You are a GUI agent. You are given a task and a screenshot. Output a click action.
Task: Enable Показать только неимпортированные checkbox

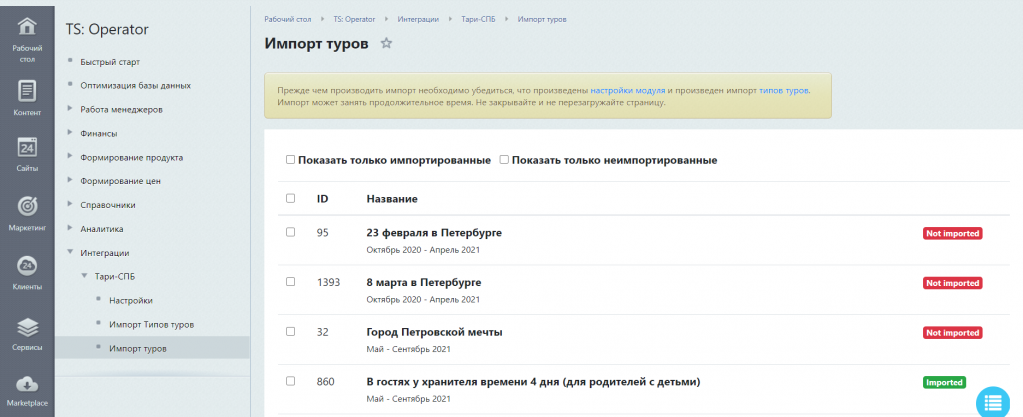[504, 160]
